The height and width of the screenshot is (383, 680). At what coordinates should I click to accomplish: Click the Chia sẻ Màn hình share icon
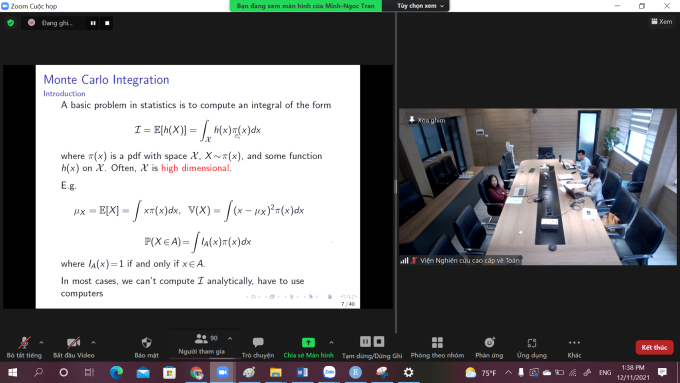(308, 342)
